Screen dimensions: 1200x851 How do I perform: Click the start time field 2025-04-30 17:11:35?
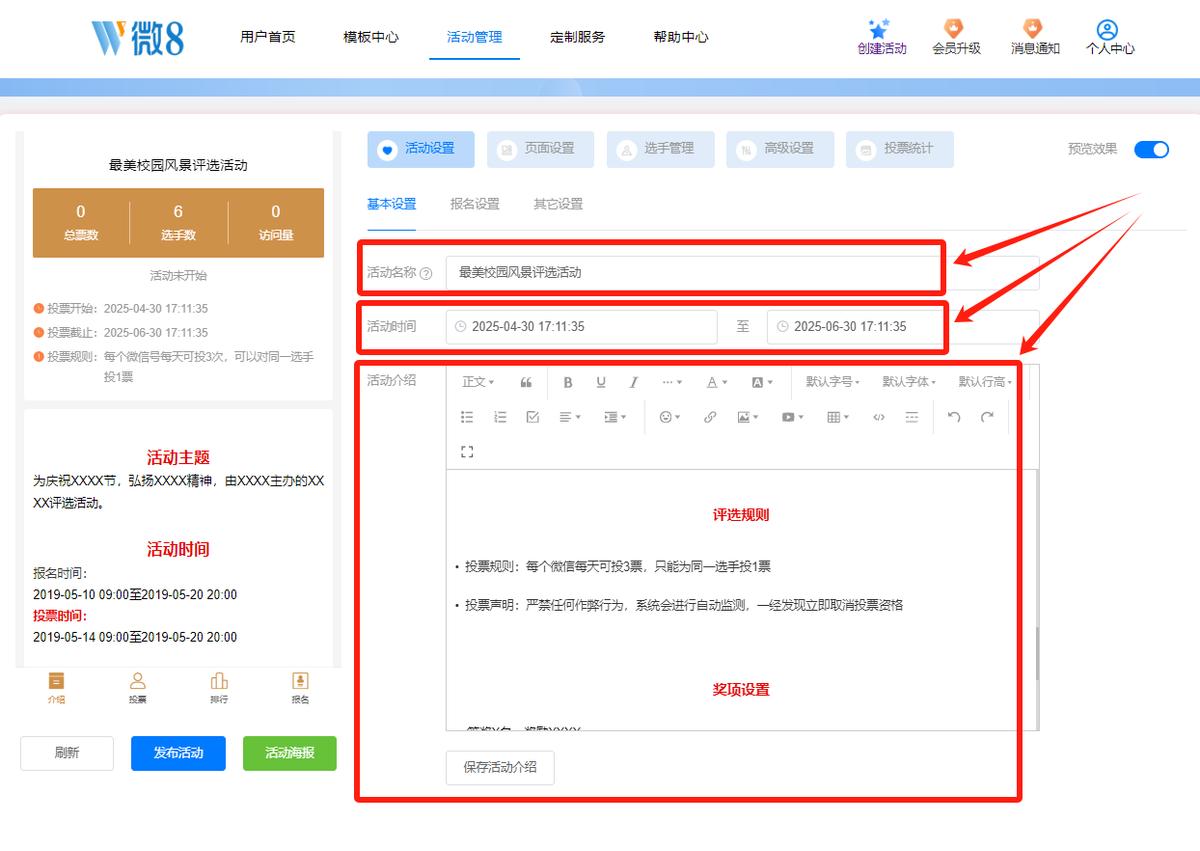tap(582, 327)
